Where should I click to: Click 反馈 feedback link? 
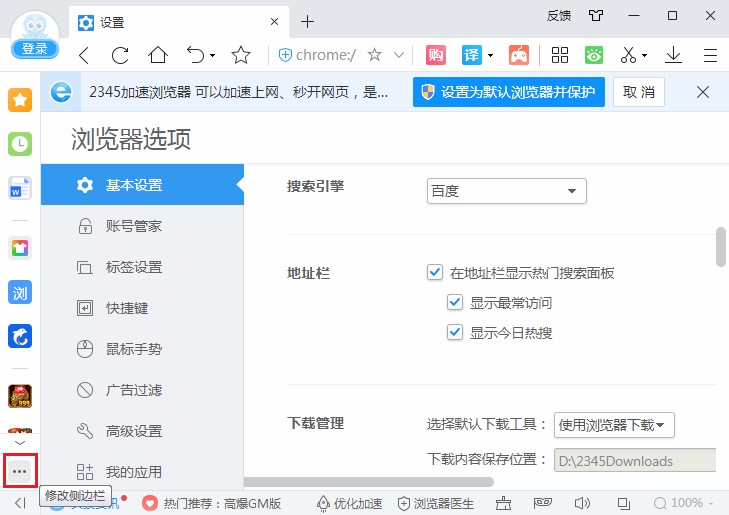click(x=559, y=16)
